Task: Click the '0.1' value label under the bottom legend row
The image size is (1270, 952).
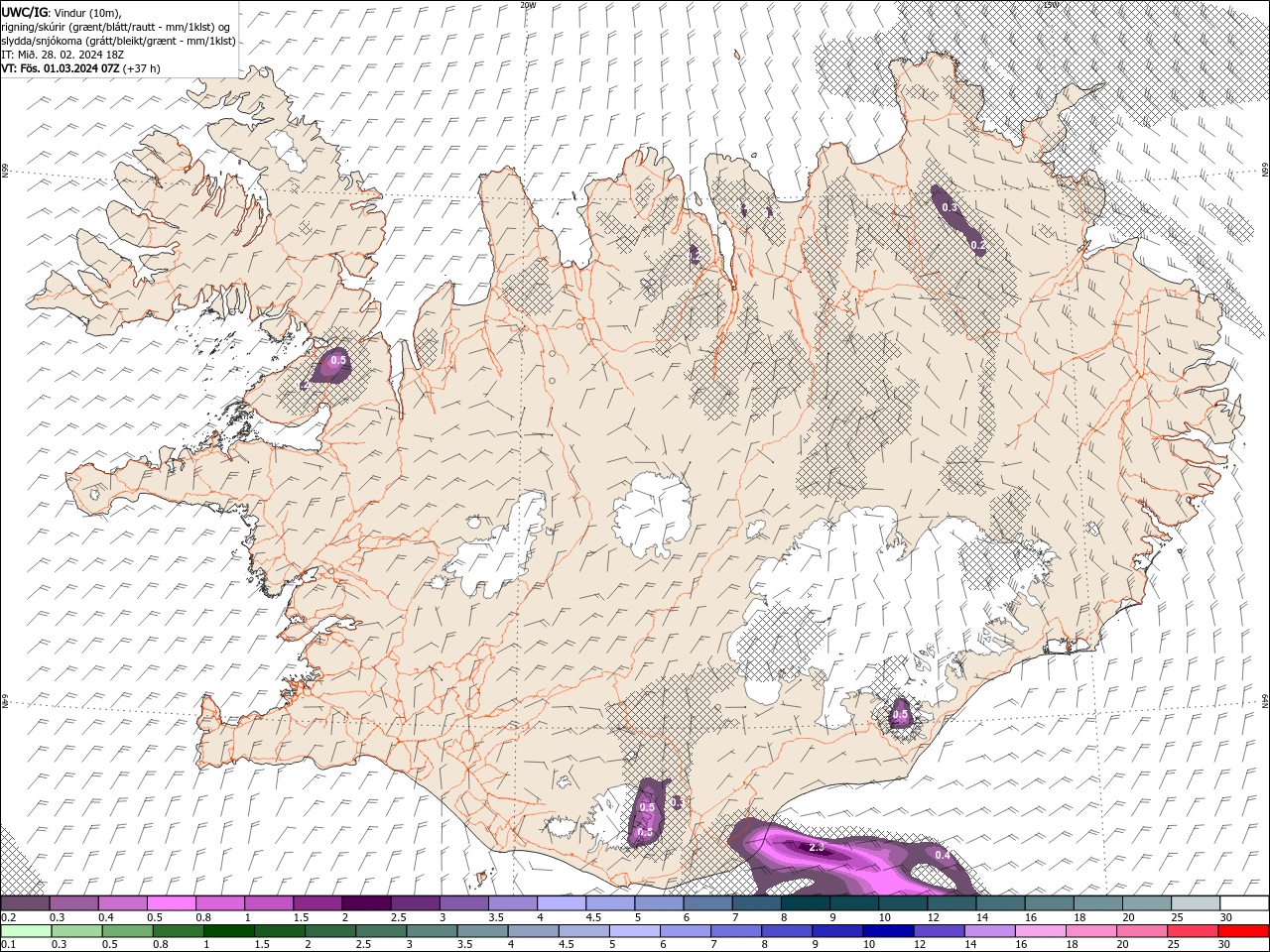Action: (8, 945)
